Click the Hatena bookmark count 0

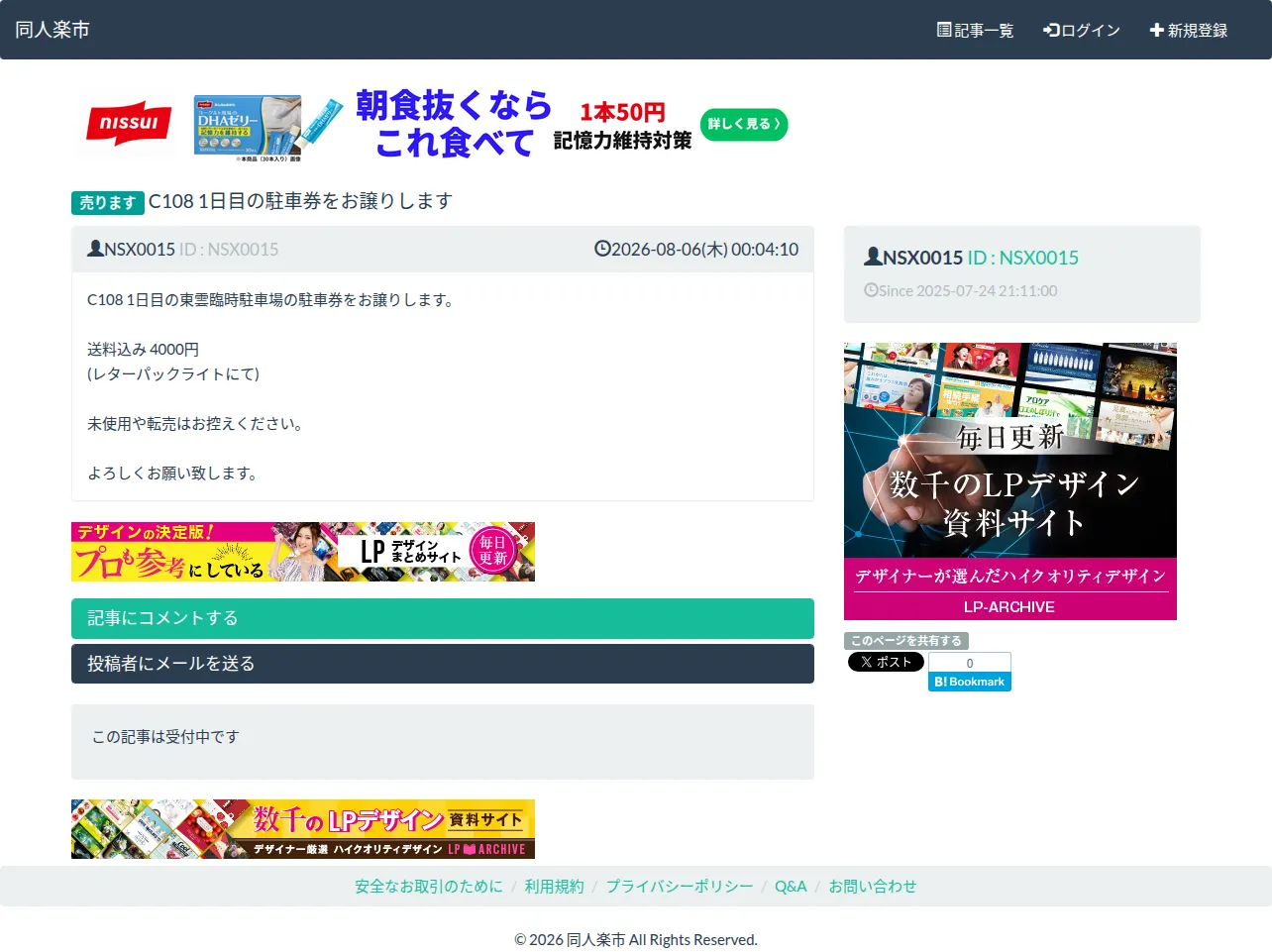[x=970, y=663]
